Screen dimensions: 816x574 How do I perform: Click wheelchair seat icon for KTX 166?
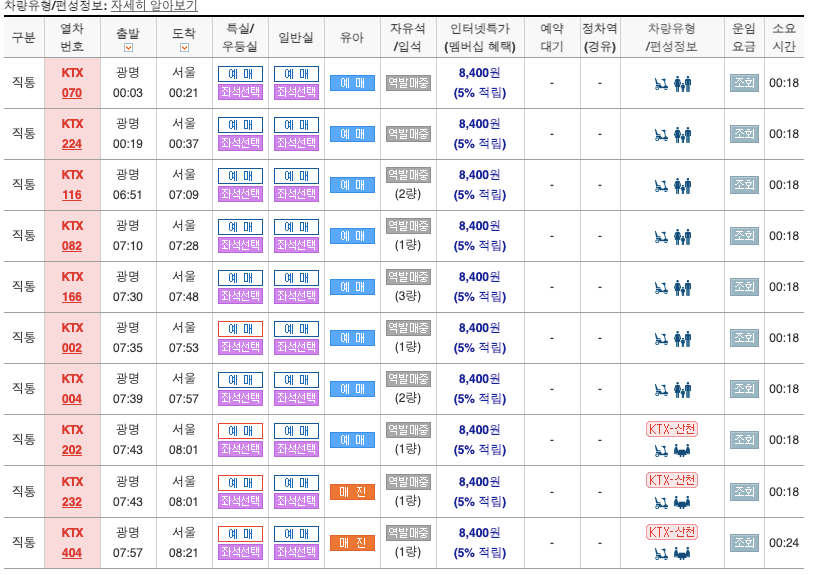click(x=661, y=288)
